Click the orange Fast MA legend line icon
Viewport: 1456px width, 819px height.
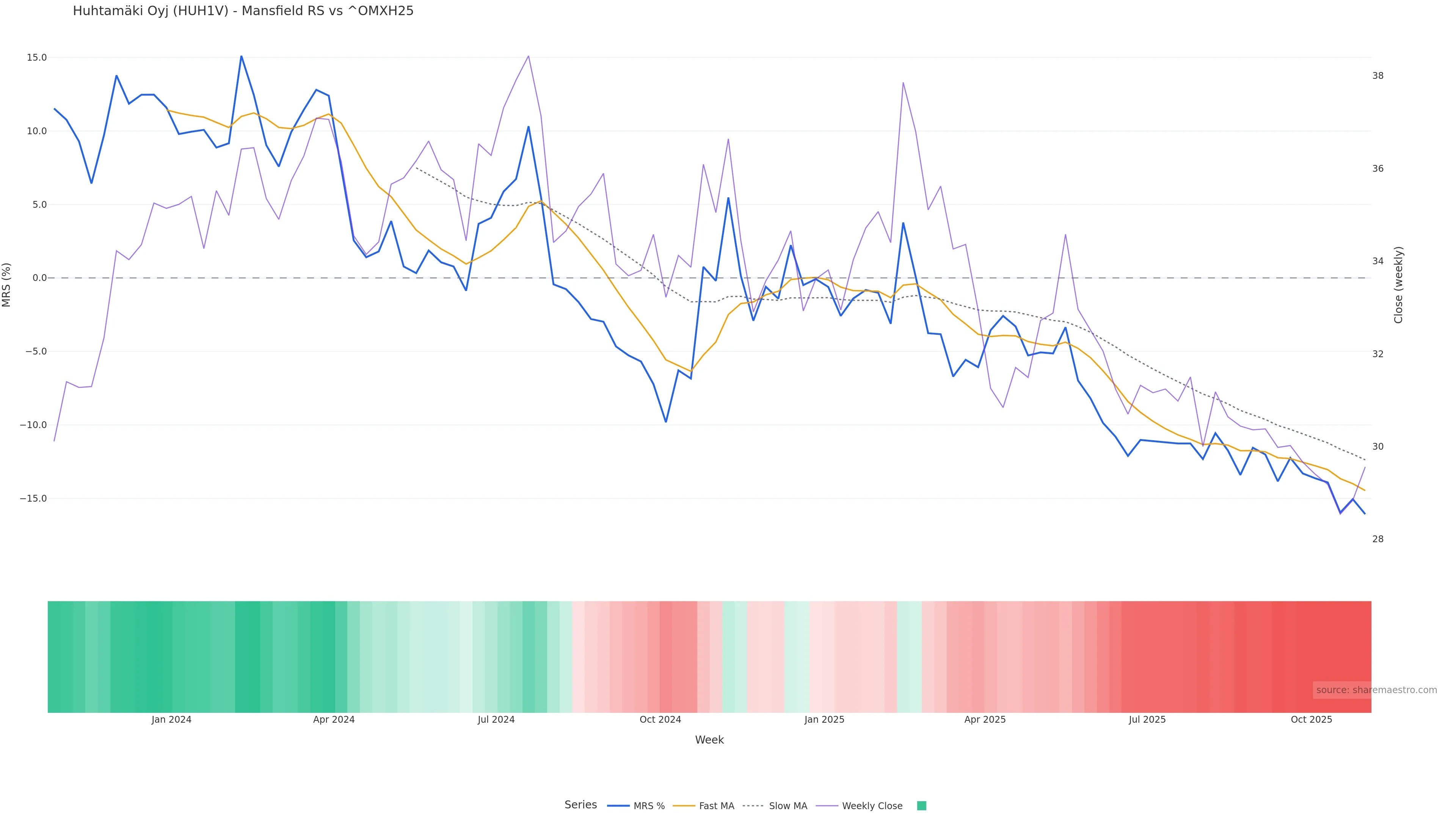coord(684,806)
